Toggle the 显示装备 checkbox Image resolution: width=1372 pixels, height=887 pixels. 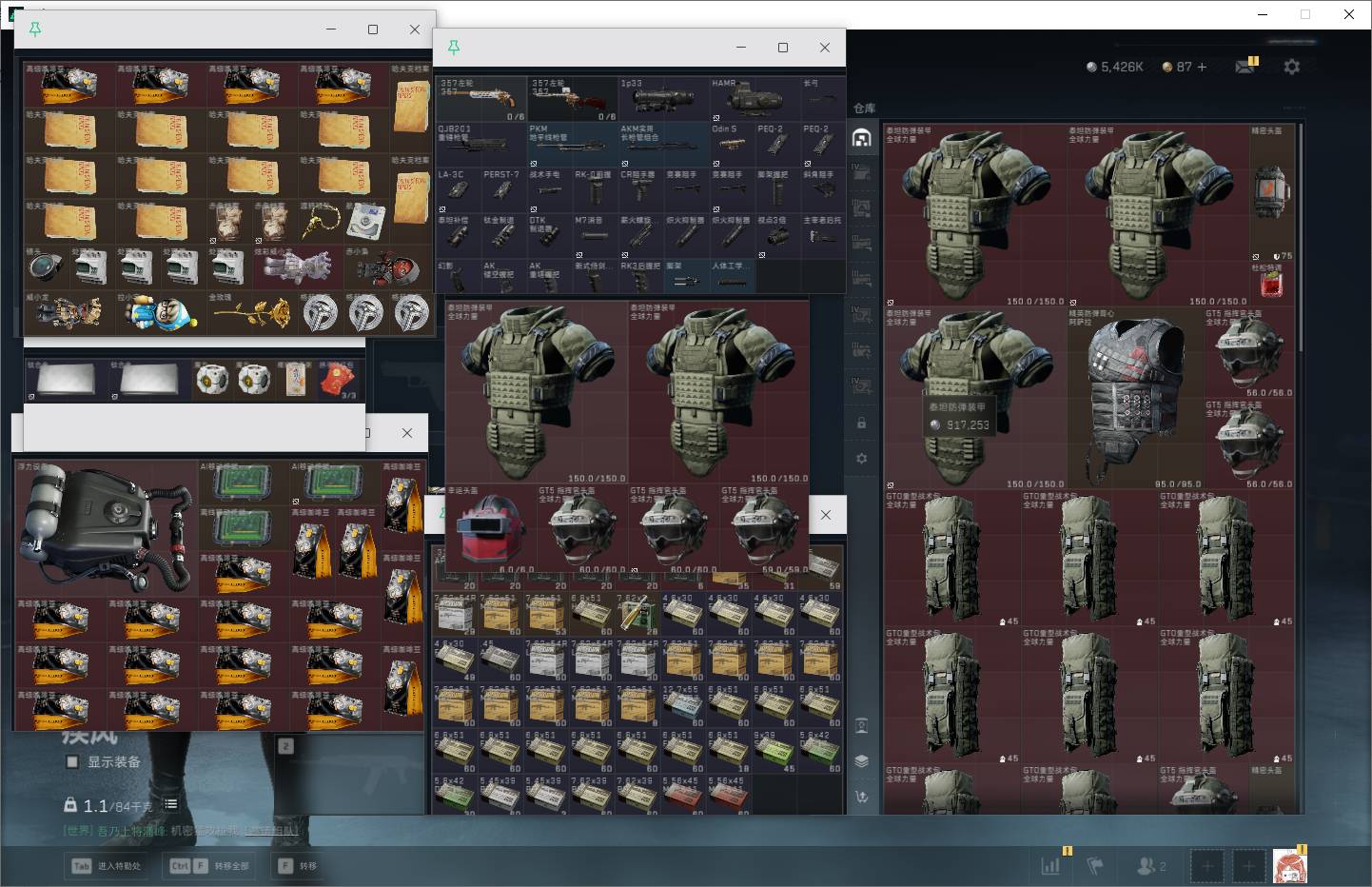72,761
